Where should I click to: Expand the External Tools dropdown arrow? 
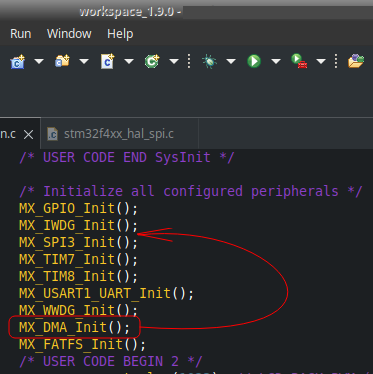[x=321, y=61]
